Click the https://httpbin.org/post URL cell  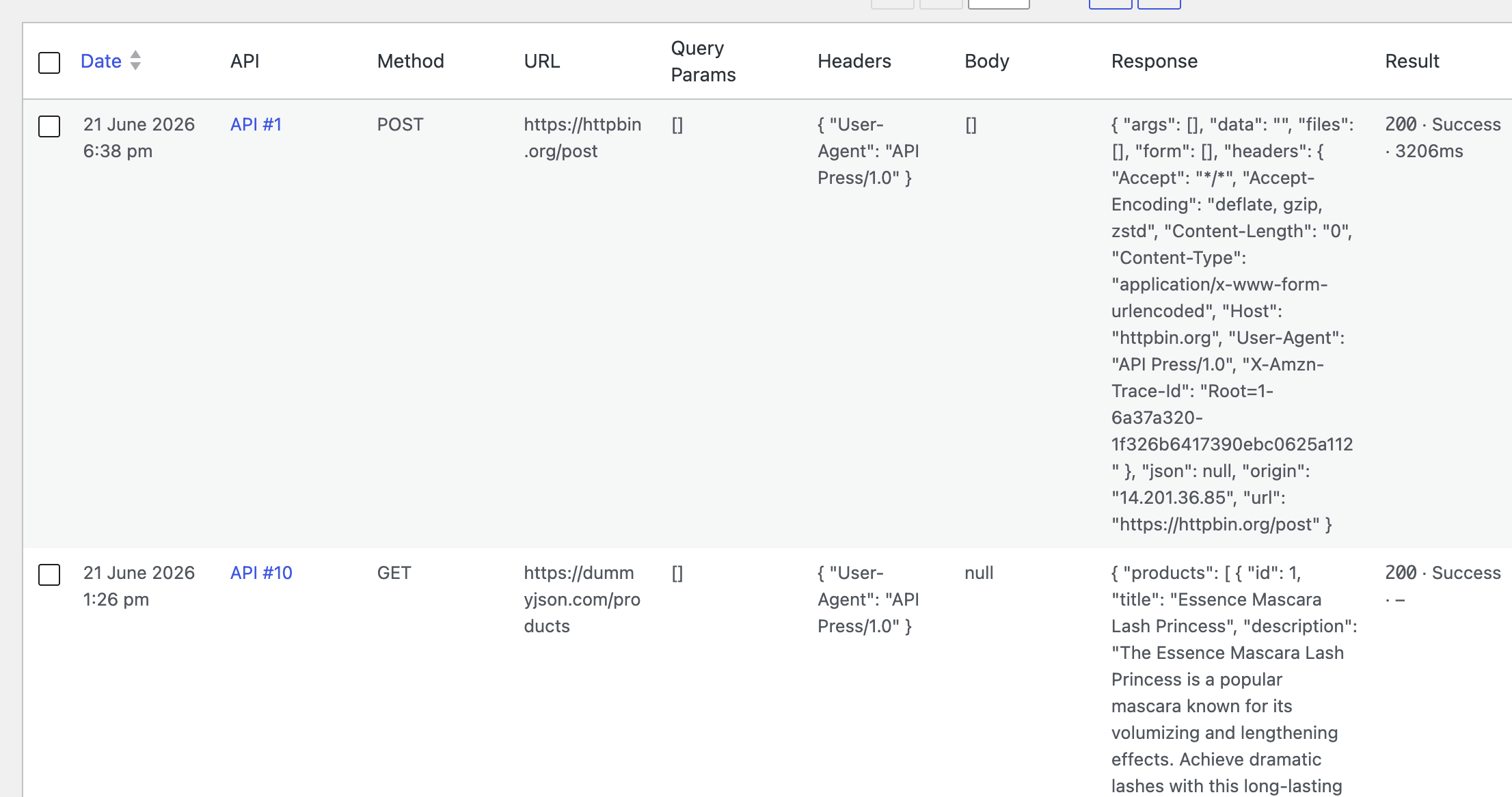coord(582,137)
